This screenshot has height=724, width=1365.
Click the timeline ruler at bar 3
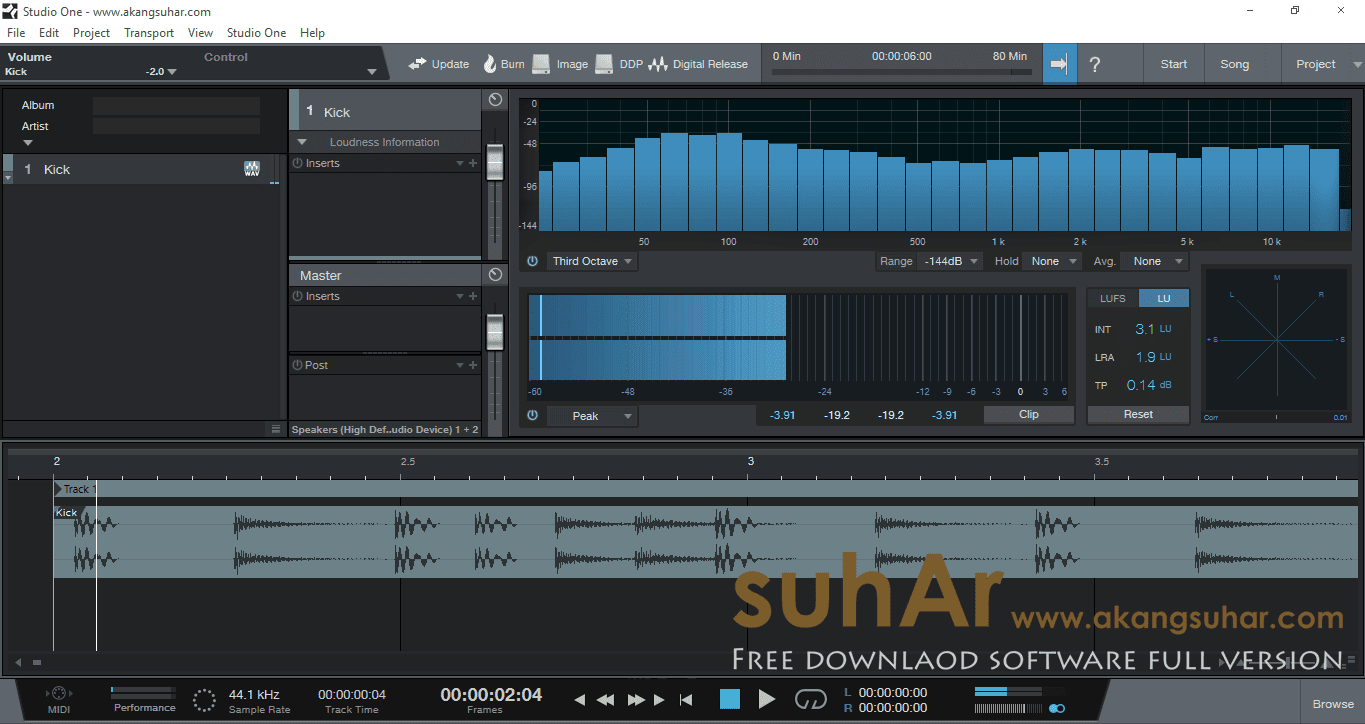click(750, 461)
